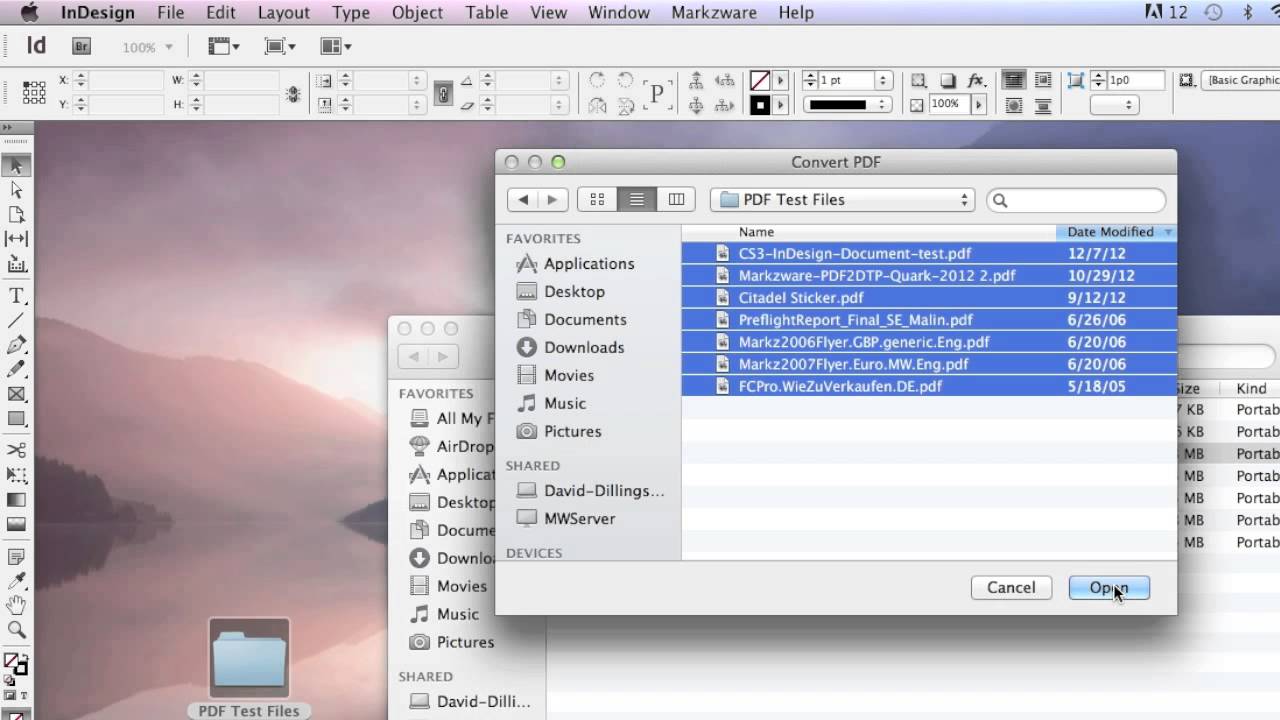Select the Gradient Swatch tool

coord(16,500)
